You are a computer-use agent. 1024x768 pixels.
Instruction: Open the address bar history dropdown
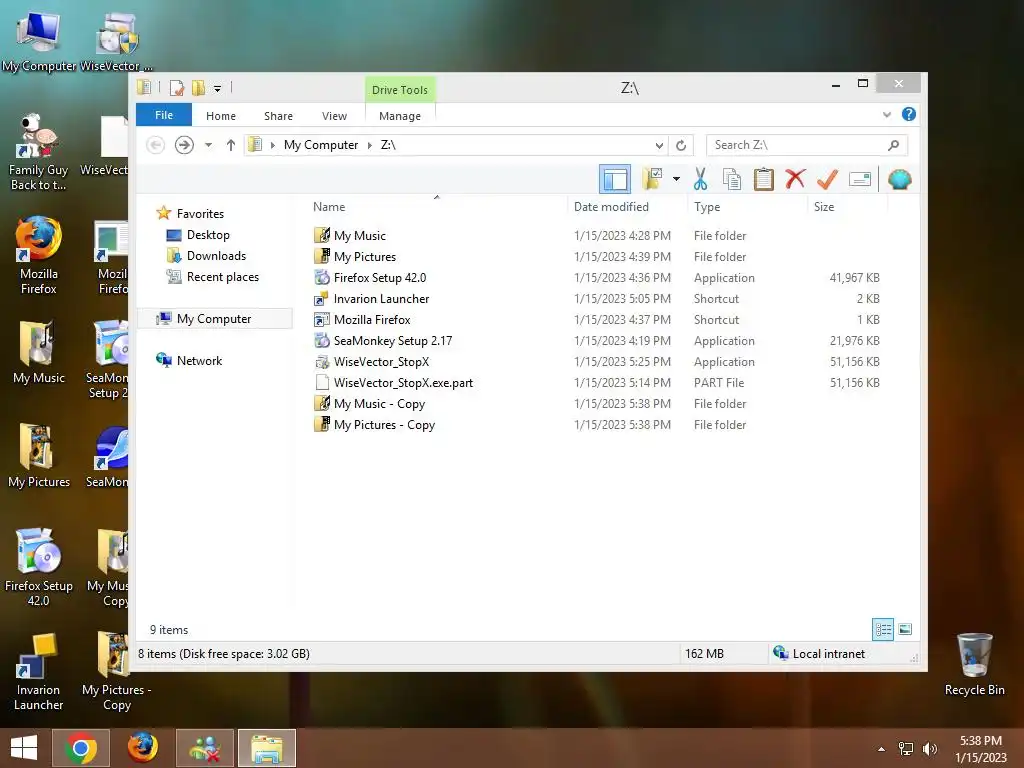tap(659, 145)
